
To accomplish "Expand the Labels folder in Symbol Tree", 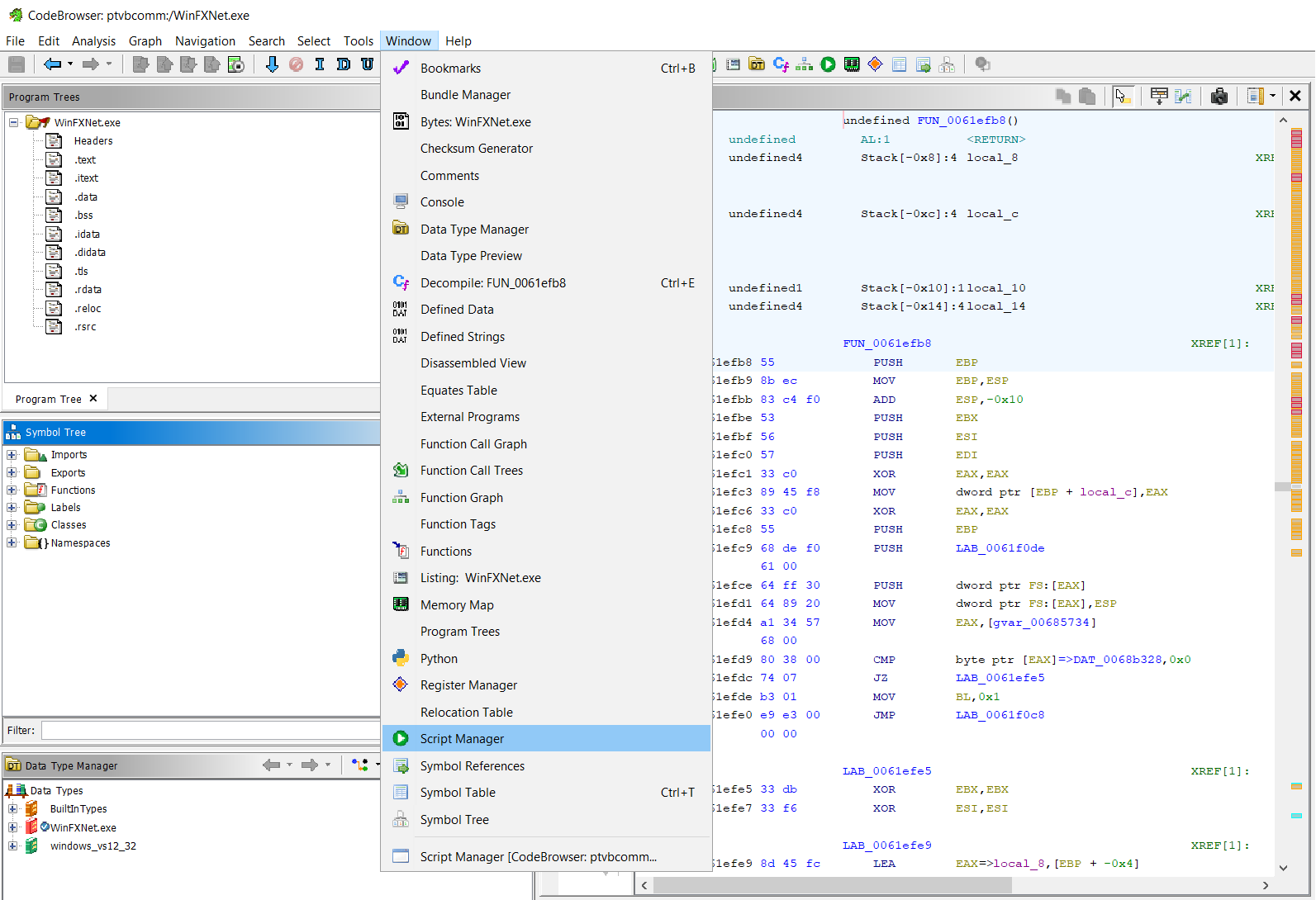I will [12, 507].
